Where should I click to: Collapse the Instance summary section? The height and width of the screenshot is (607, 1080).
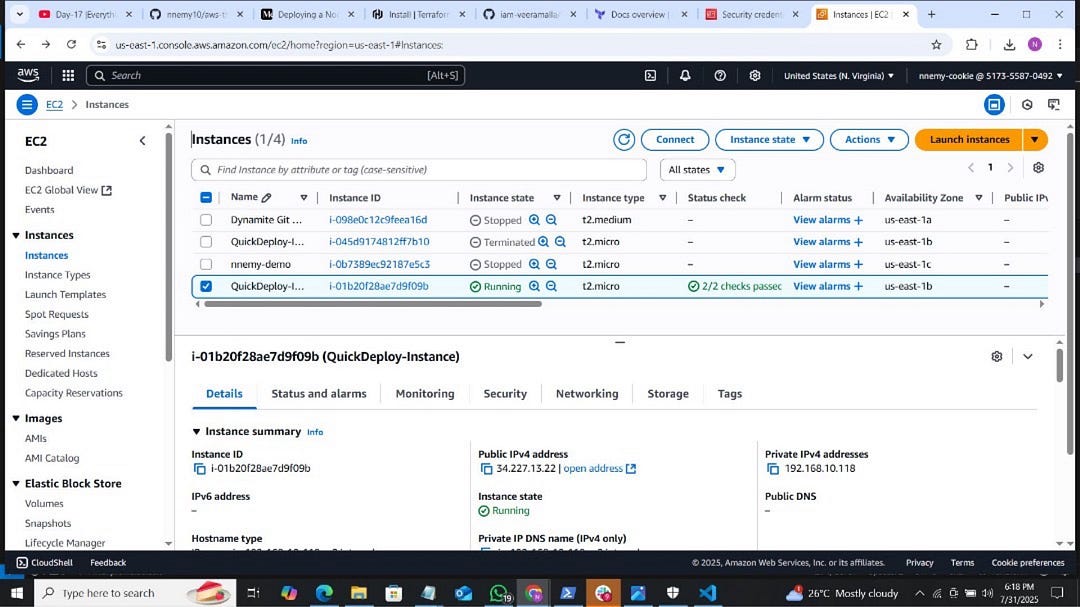tap(196, 431)
